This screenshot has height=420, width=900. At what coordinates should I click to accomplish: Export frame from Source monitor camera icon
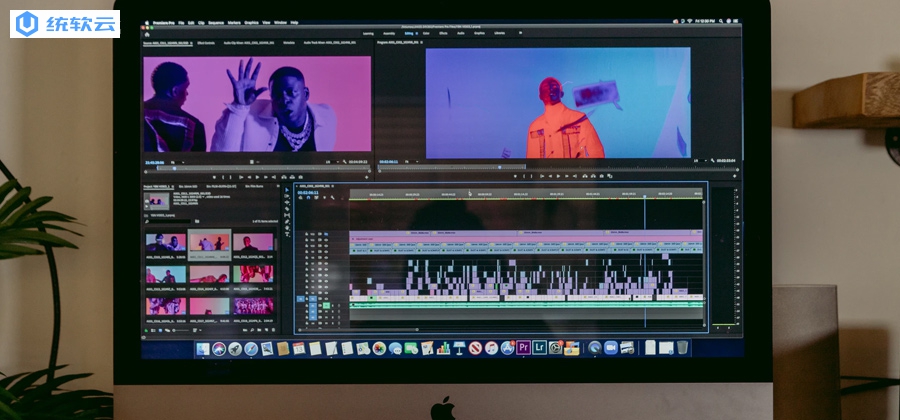pyautogui.click(x=301, y=177)
